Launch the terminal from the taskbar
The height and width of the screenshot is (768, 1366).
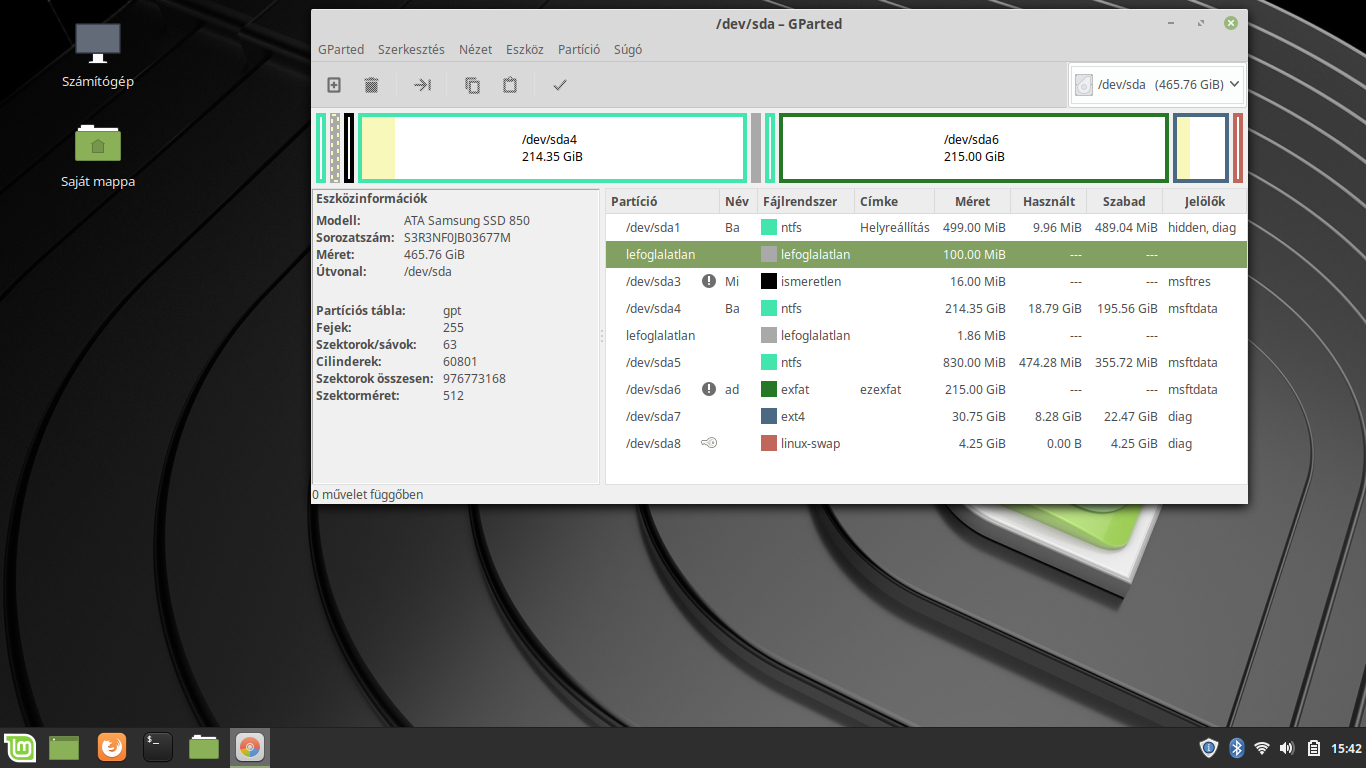(158, 747)
